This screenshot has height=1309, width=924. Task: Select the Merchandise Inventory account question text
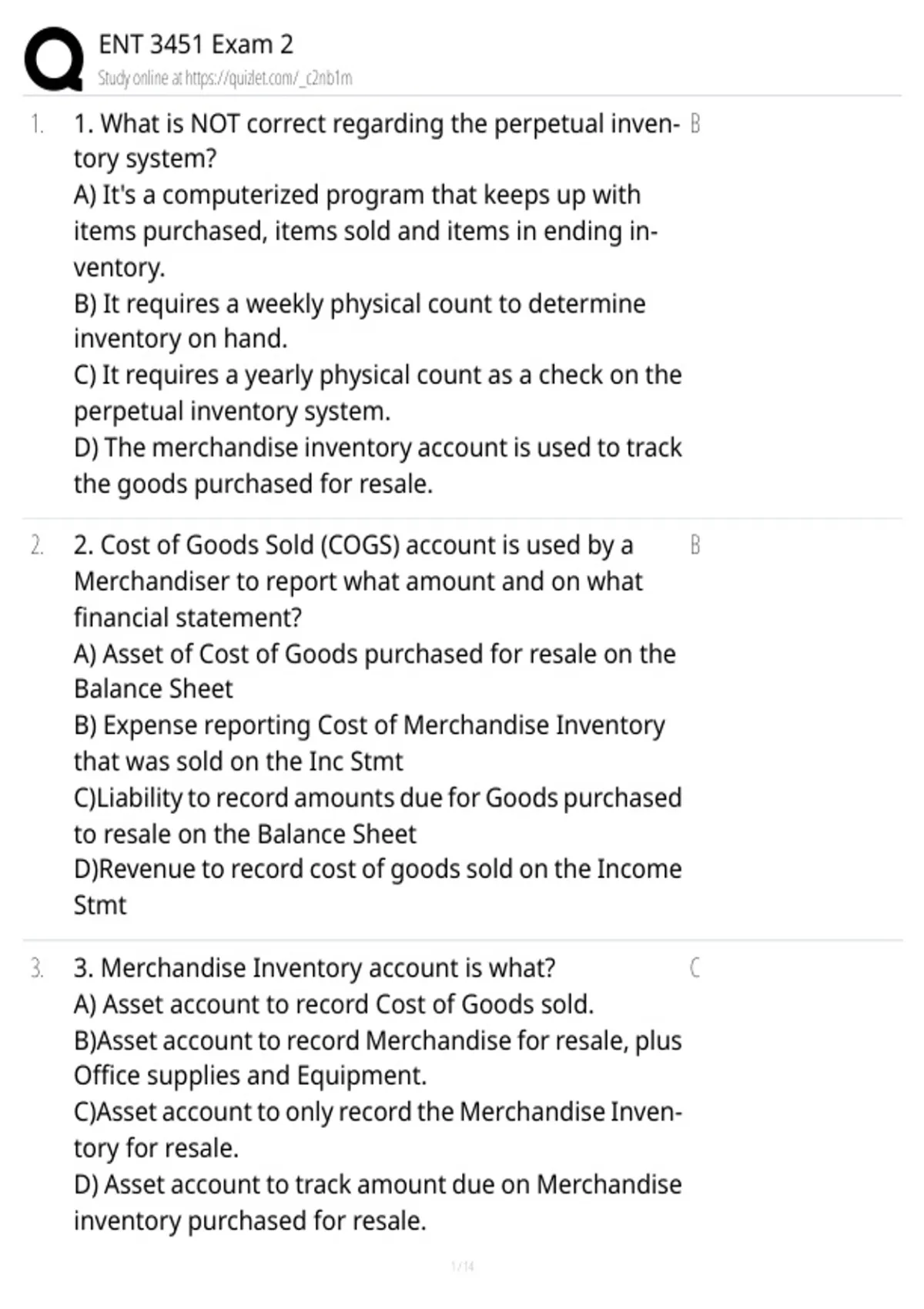[315, 968]
